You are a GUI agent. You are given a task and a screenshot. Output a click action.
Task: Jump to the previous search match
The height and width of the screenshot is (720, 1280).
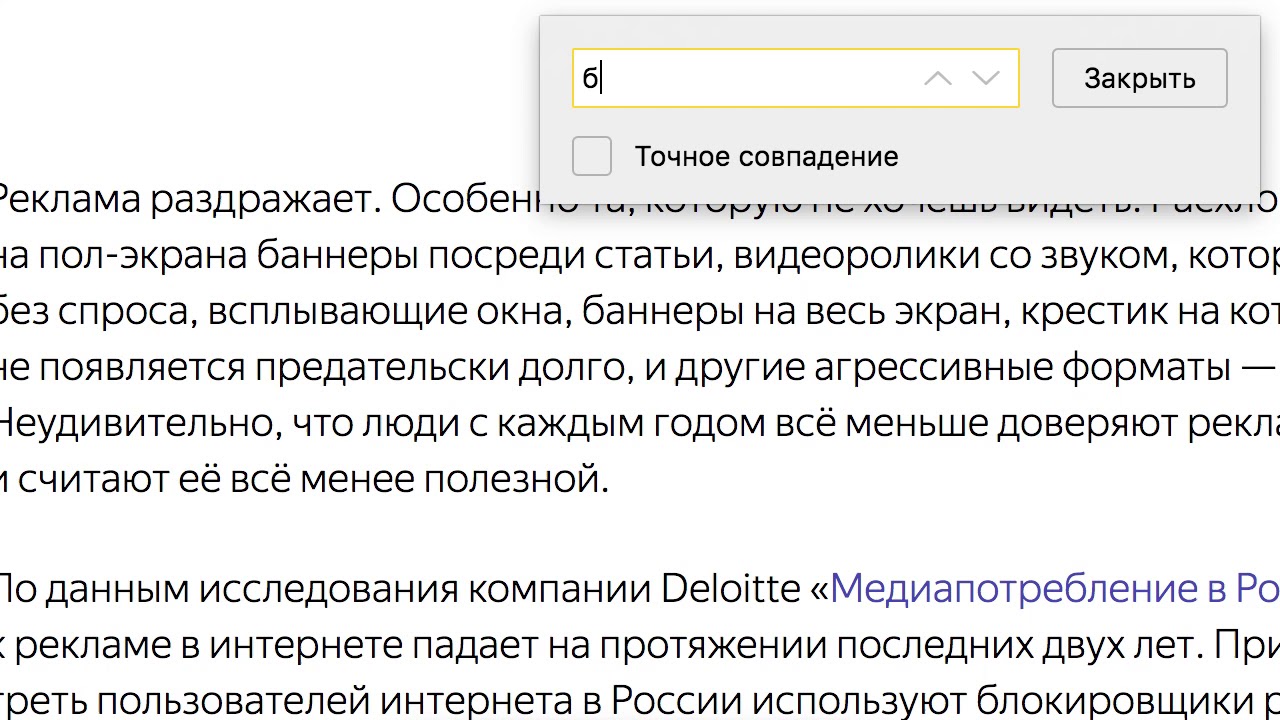(x=937, y=79)
